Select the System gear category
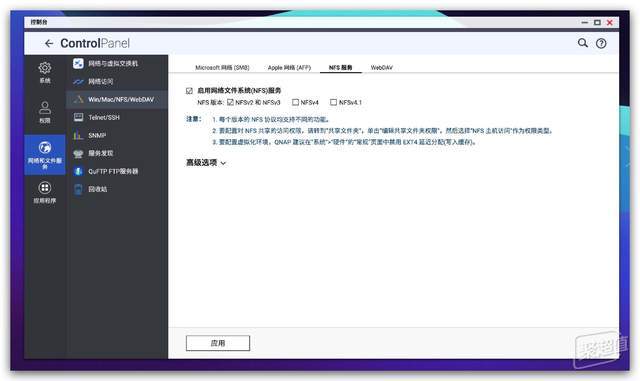 point(45,73)
